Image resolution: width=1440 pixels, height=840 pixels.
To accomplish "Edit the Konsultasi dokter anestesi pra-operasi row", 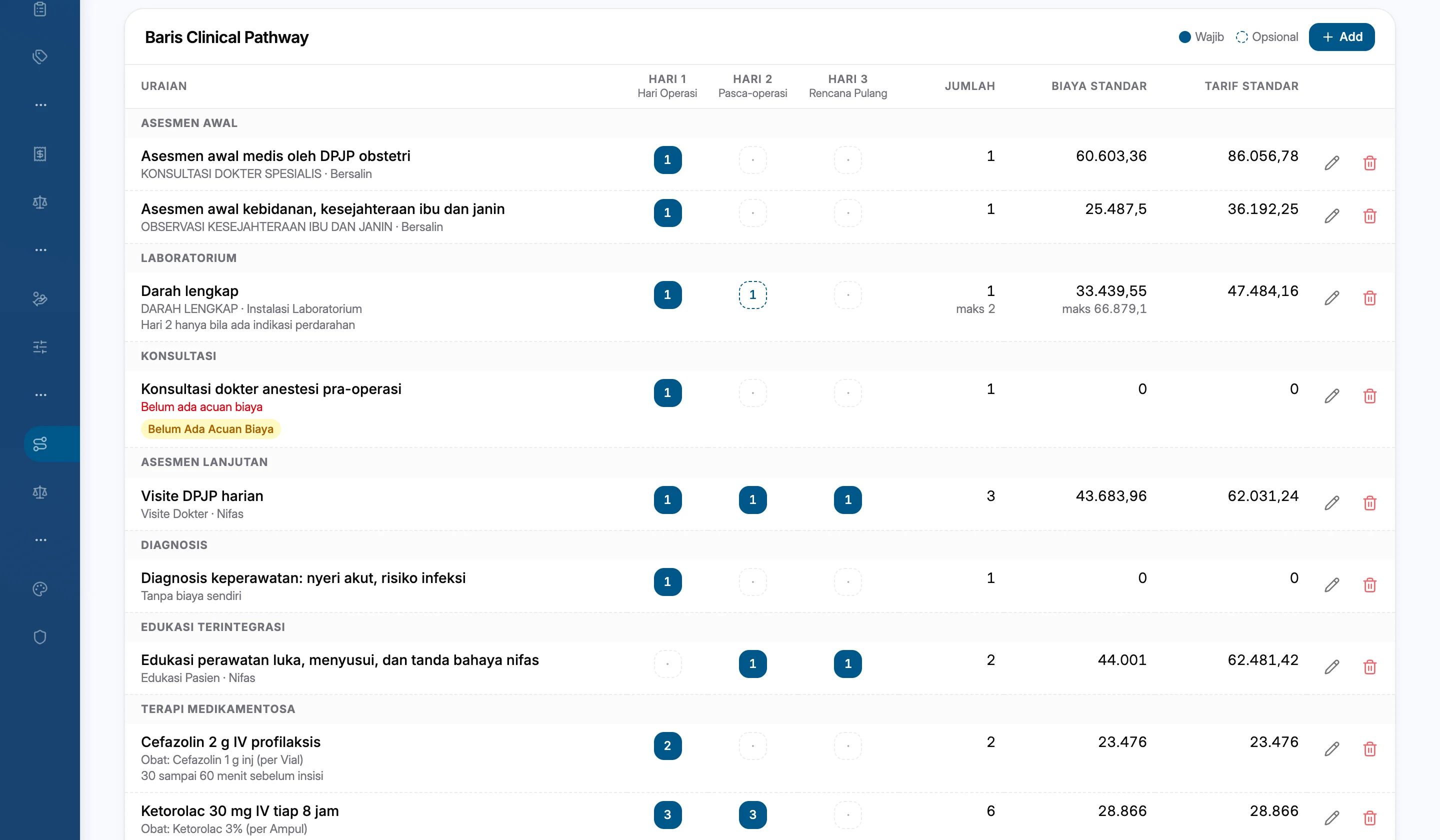I will (1331, 396).
